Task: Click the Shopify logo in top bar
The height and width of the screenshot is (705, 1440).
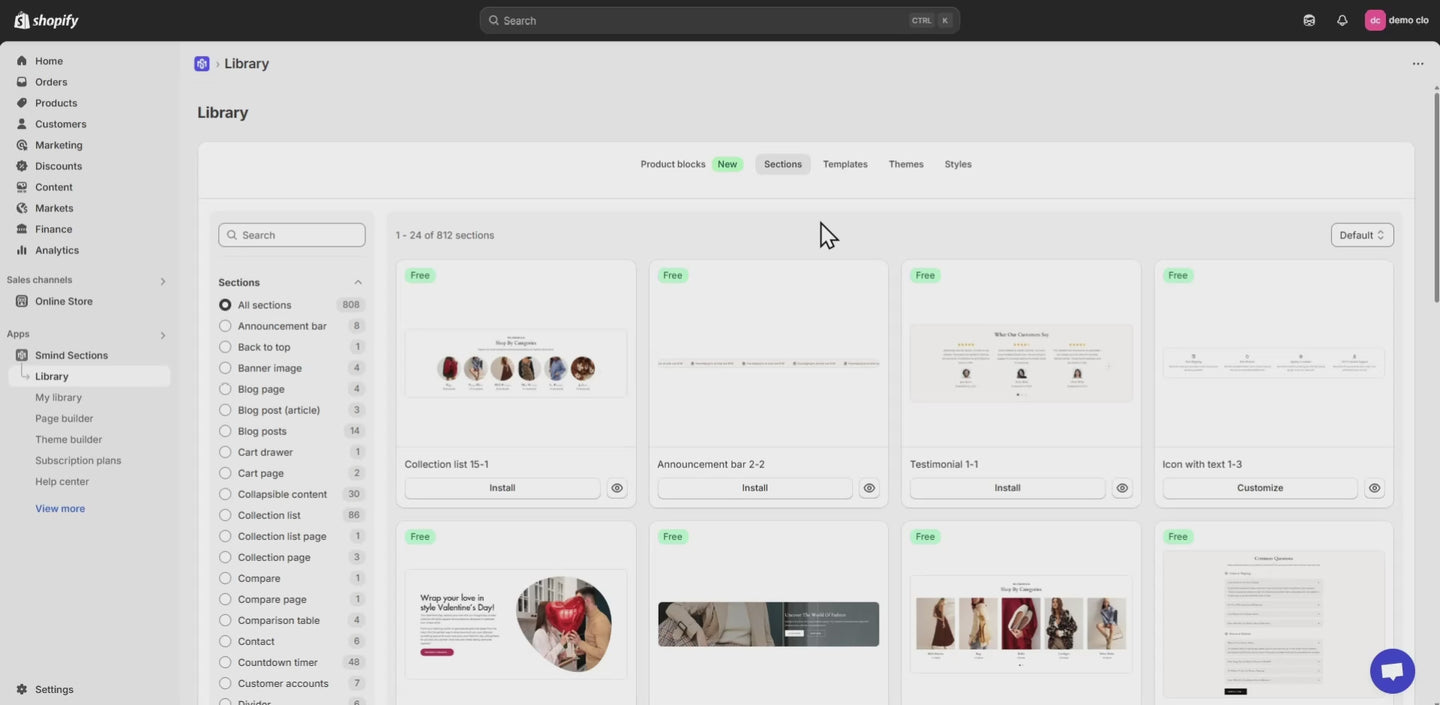Action: click(x=46, y=20)
